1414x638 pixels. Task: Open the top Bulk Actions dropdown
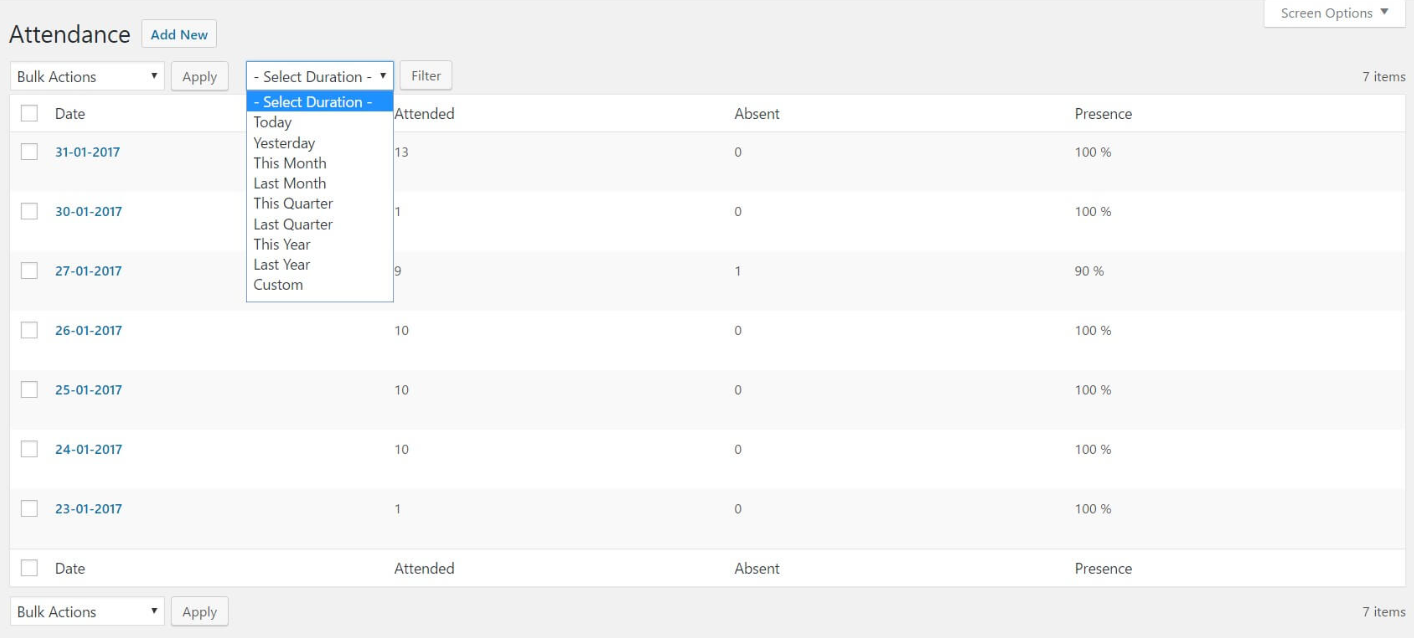pos(87,77)
